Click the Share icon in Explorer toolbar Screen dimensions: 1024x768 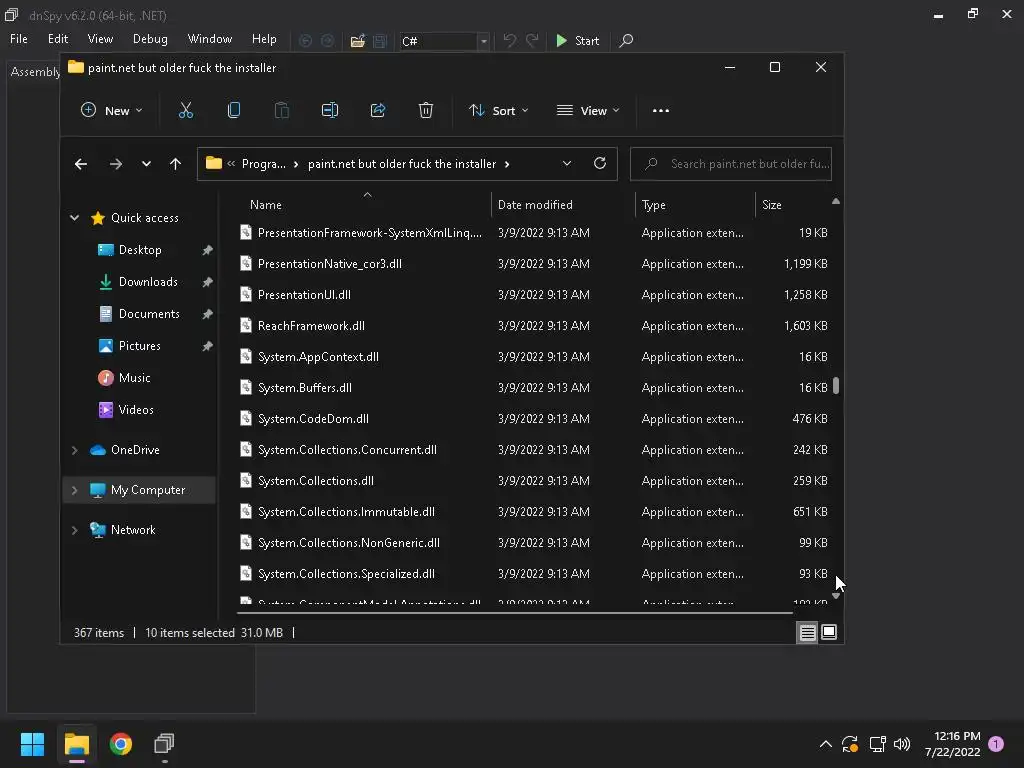378,110
